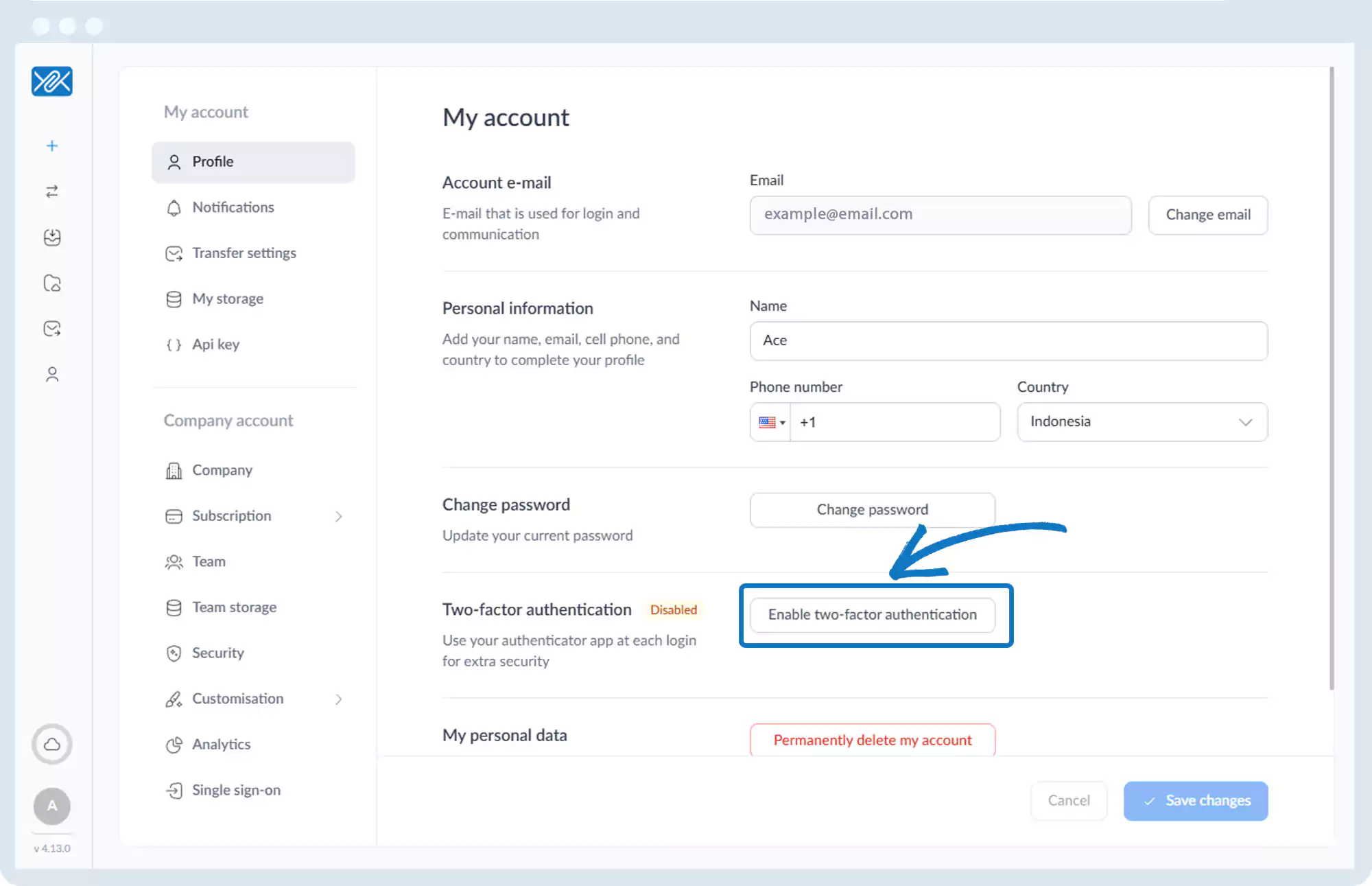The image size is (1372, 886).
Task: Open the Notifications settings page
Action: 233,207
